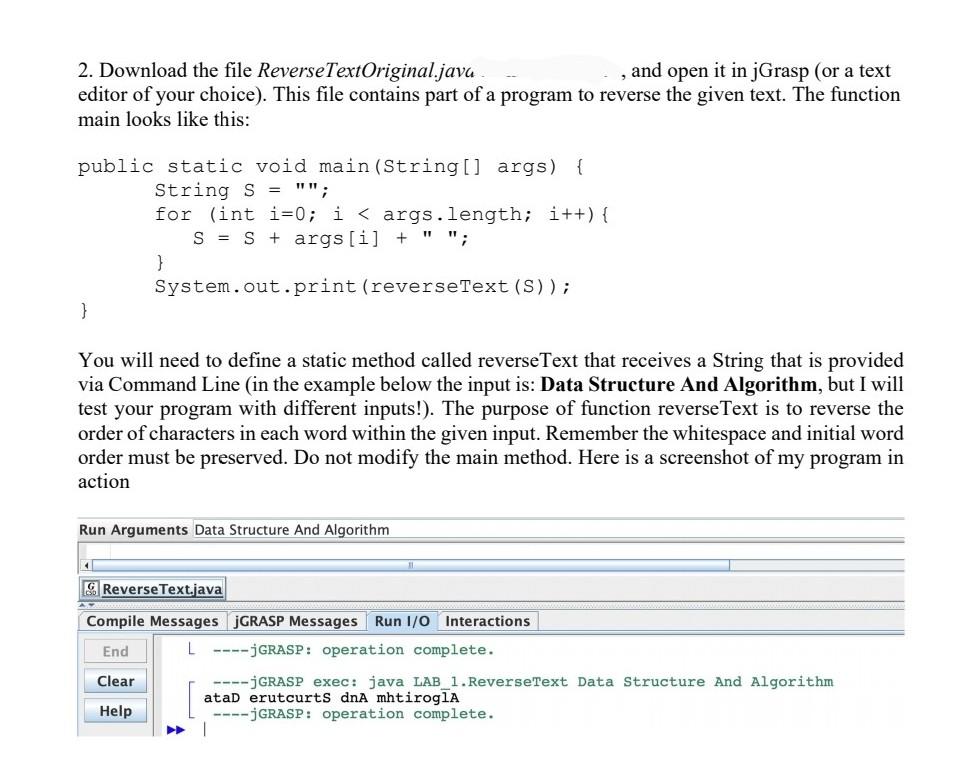Click the upward splitter triangle above message tabs
Viewport: 975px width, 768px height.
(x=81, y=605)
